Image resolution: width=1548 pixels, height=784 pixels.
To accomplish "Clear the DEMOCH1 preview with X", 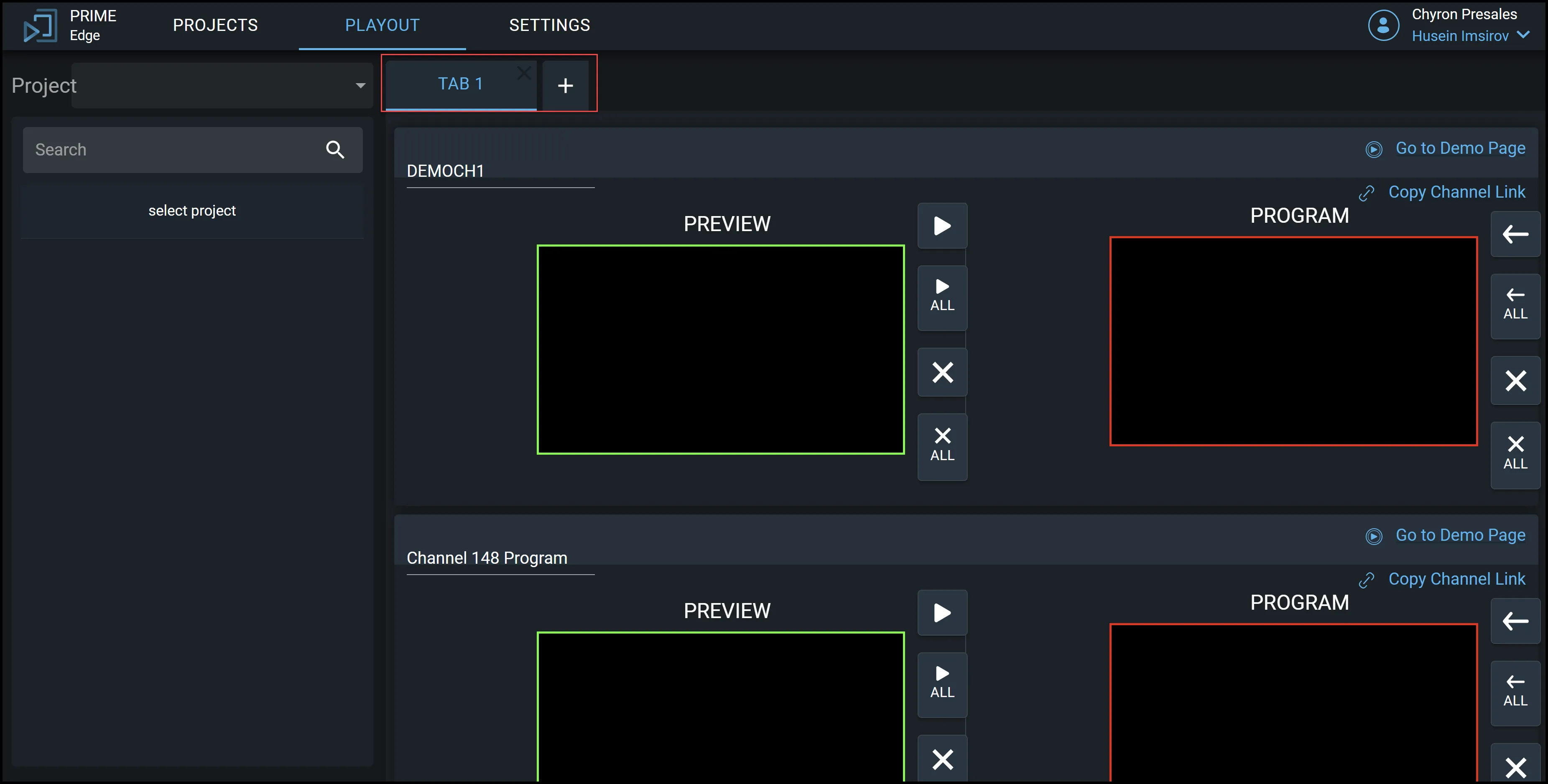I will click(942, 372).
